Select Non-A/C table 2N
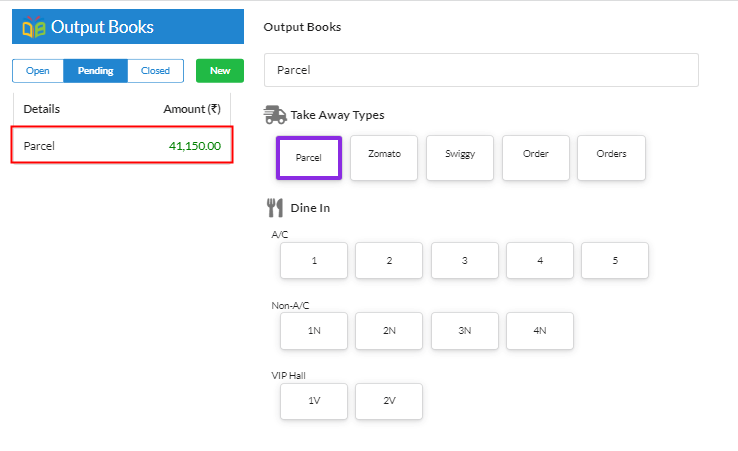Screen dimensions: 738x451 pyautogui.click(x=389, y=330)
